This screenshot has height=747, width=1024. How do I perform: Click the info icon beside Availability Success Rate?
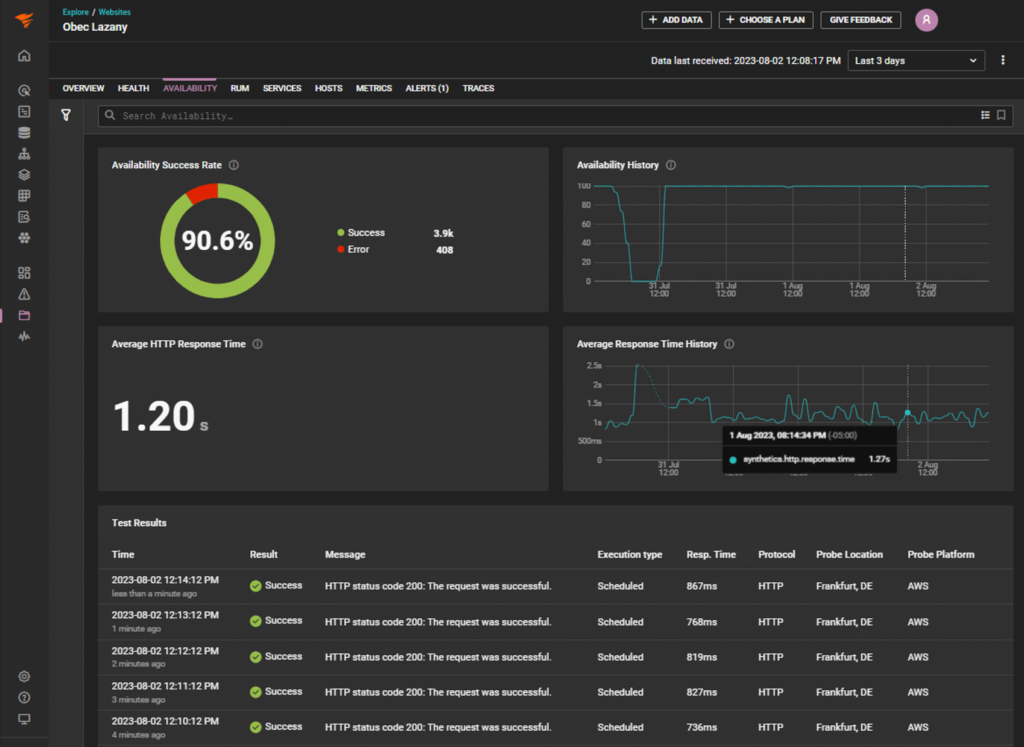(234, 165)
